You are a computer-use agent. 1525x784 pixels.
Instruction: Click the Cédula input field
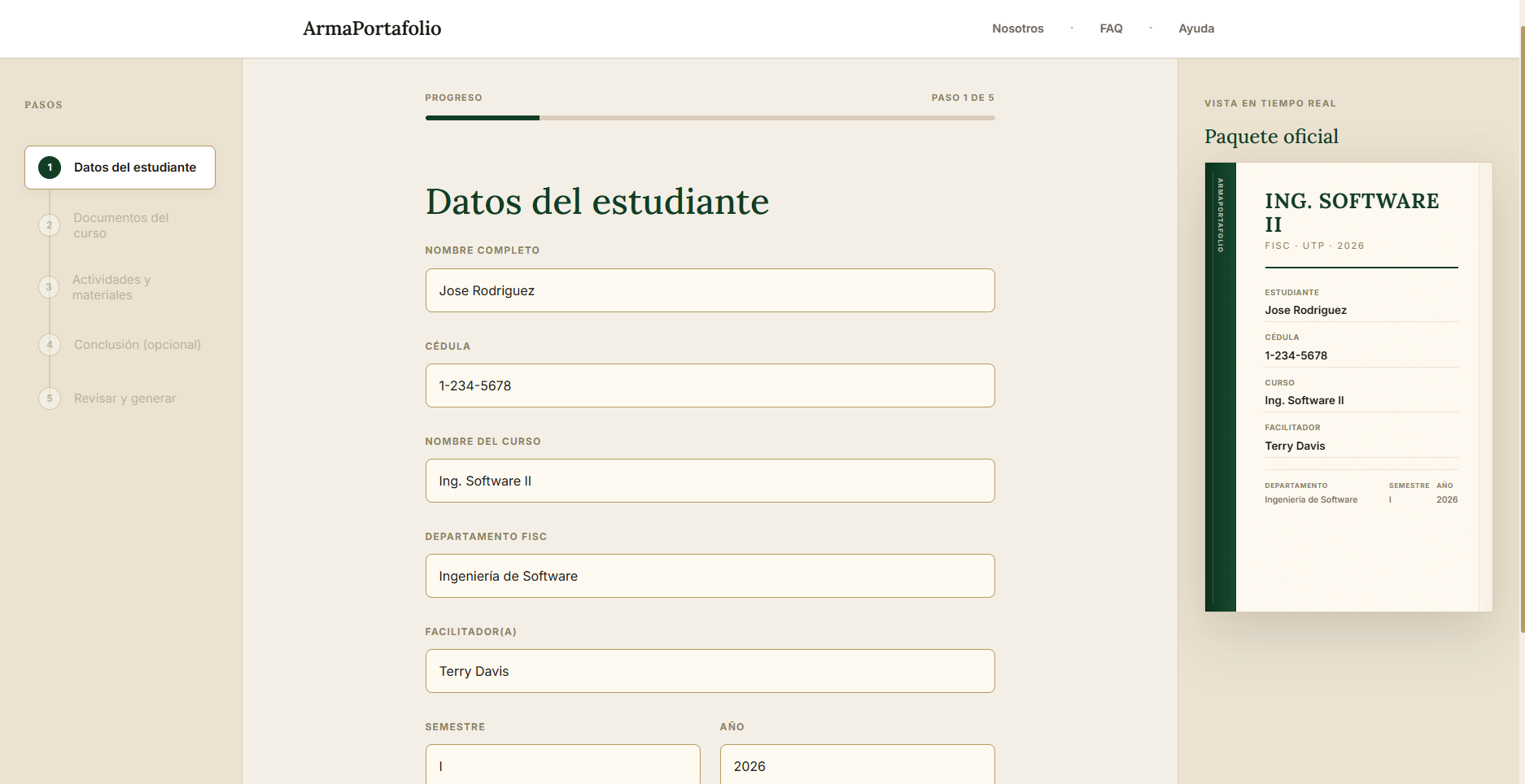[710, 385]
